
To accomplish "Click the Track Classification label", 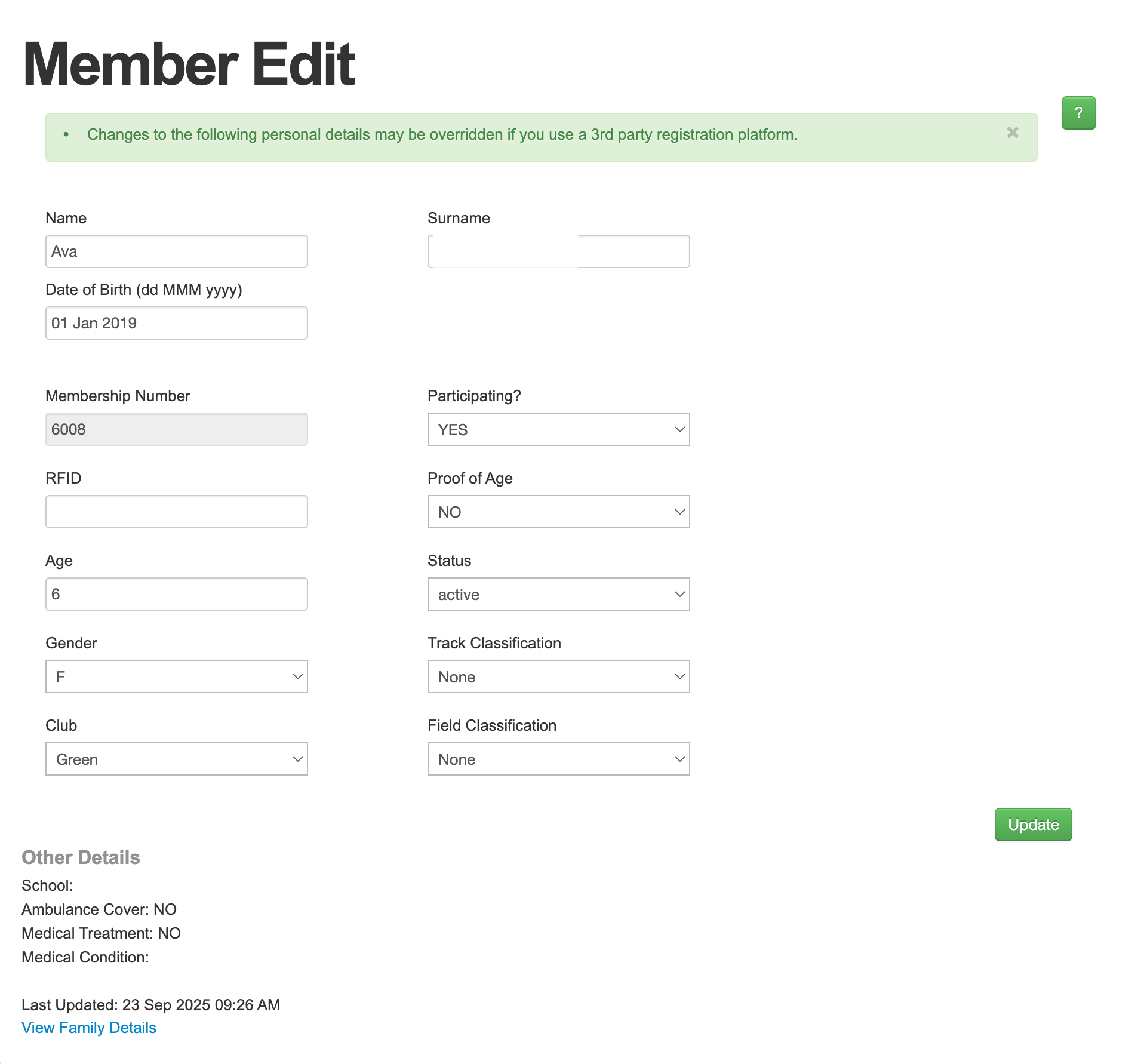I will click(494, 643).
